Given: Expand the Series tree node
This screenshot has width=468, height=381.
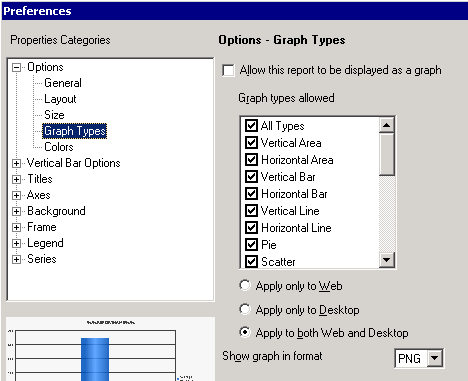Looking at the screenshot, I should 16,259.
